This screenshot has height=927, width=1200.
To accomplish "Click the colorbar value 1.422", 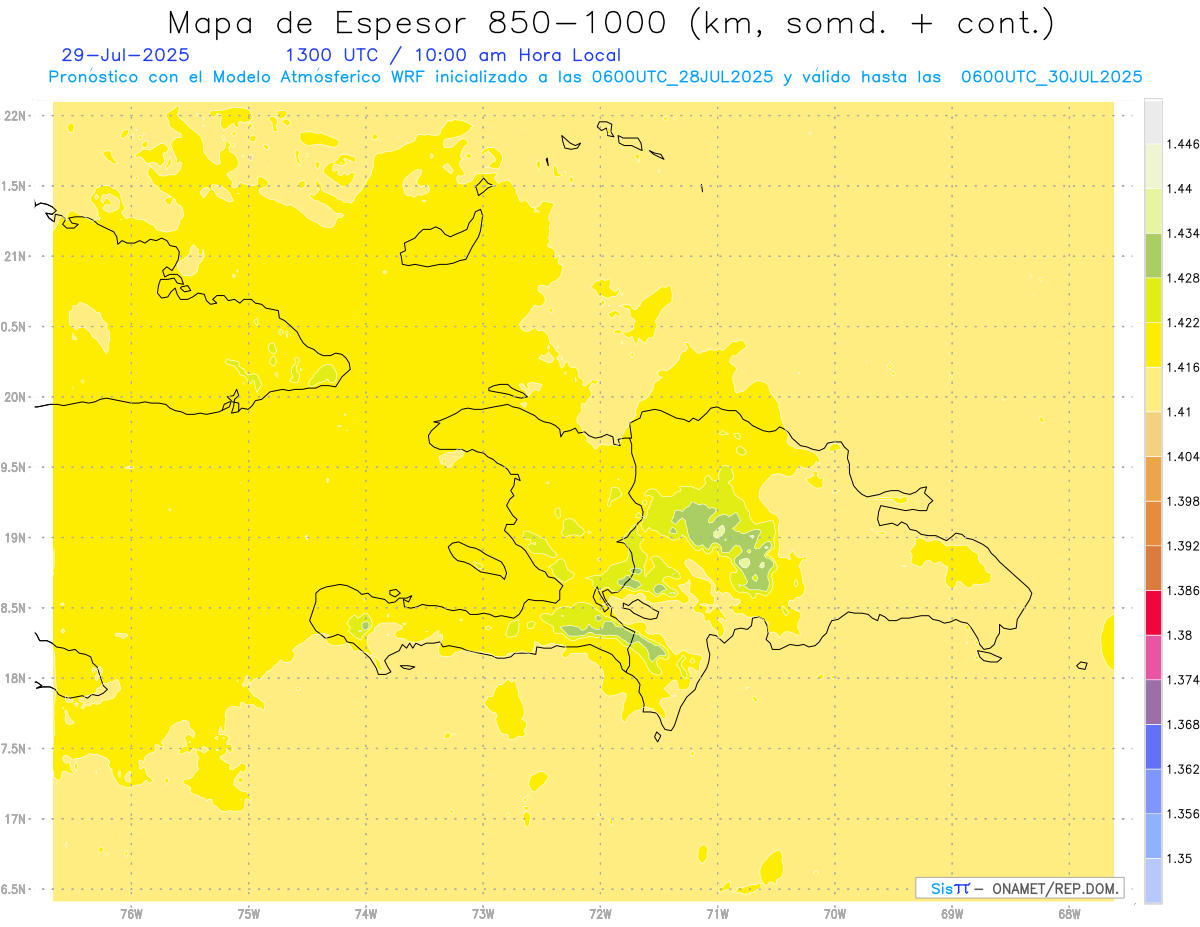I will 1185,322.
